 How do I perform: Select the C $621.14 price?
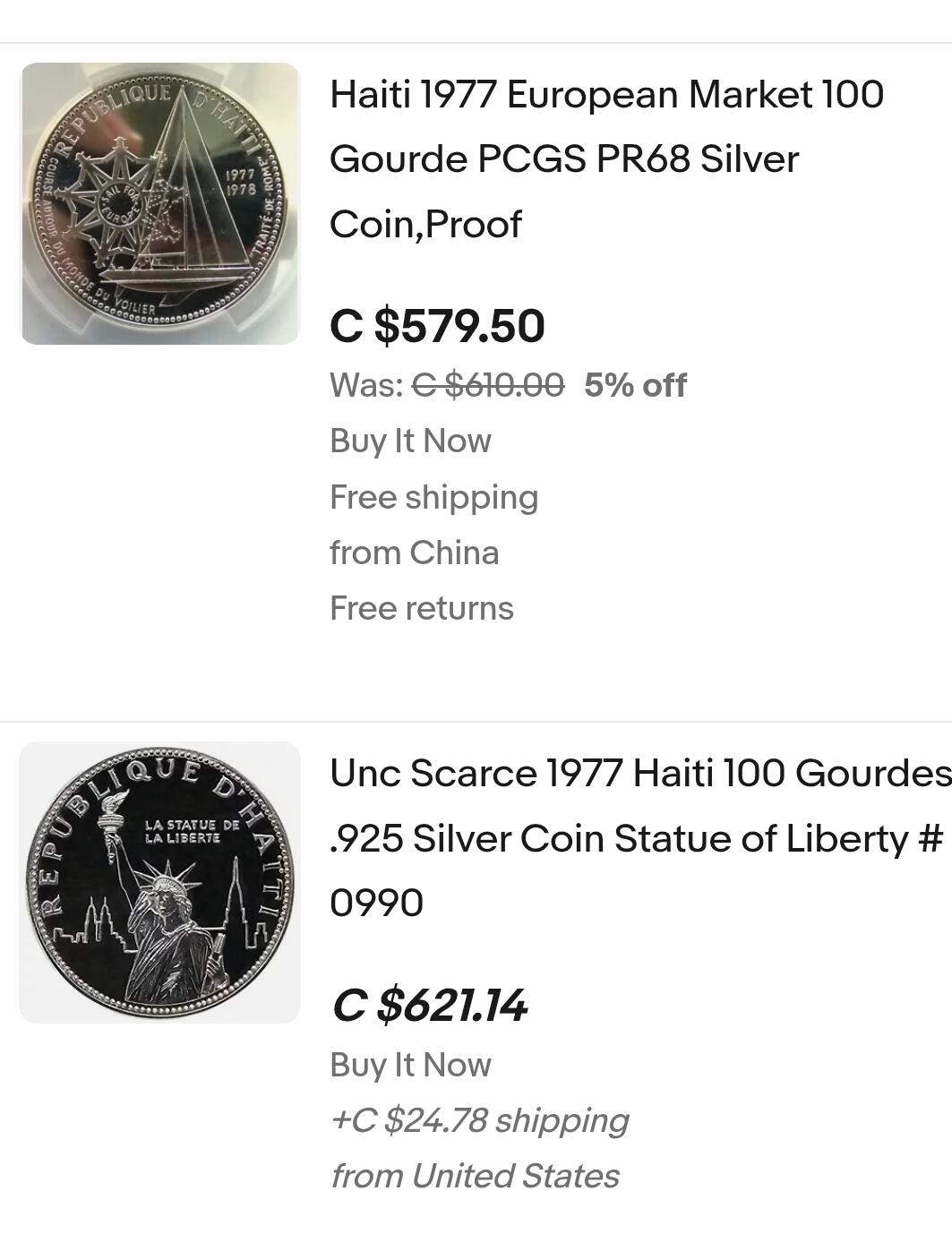[429, 1005]
